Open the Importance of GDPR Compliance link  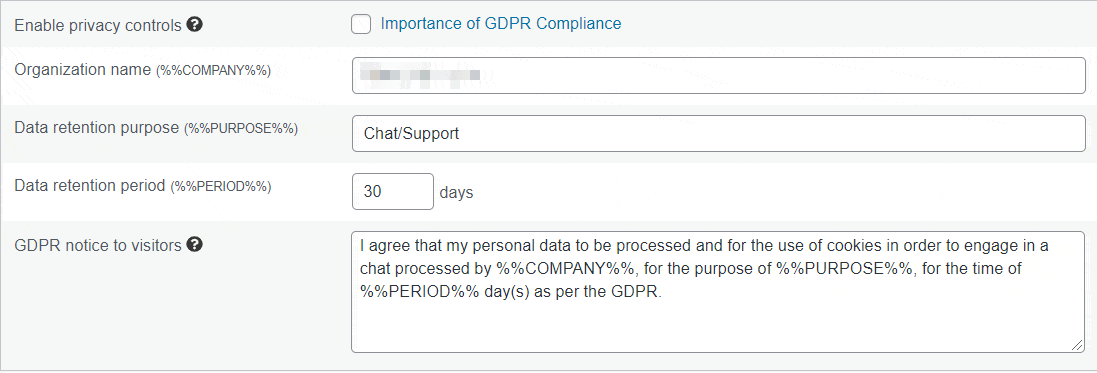pyautogui.click(x=500, y=24)
